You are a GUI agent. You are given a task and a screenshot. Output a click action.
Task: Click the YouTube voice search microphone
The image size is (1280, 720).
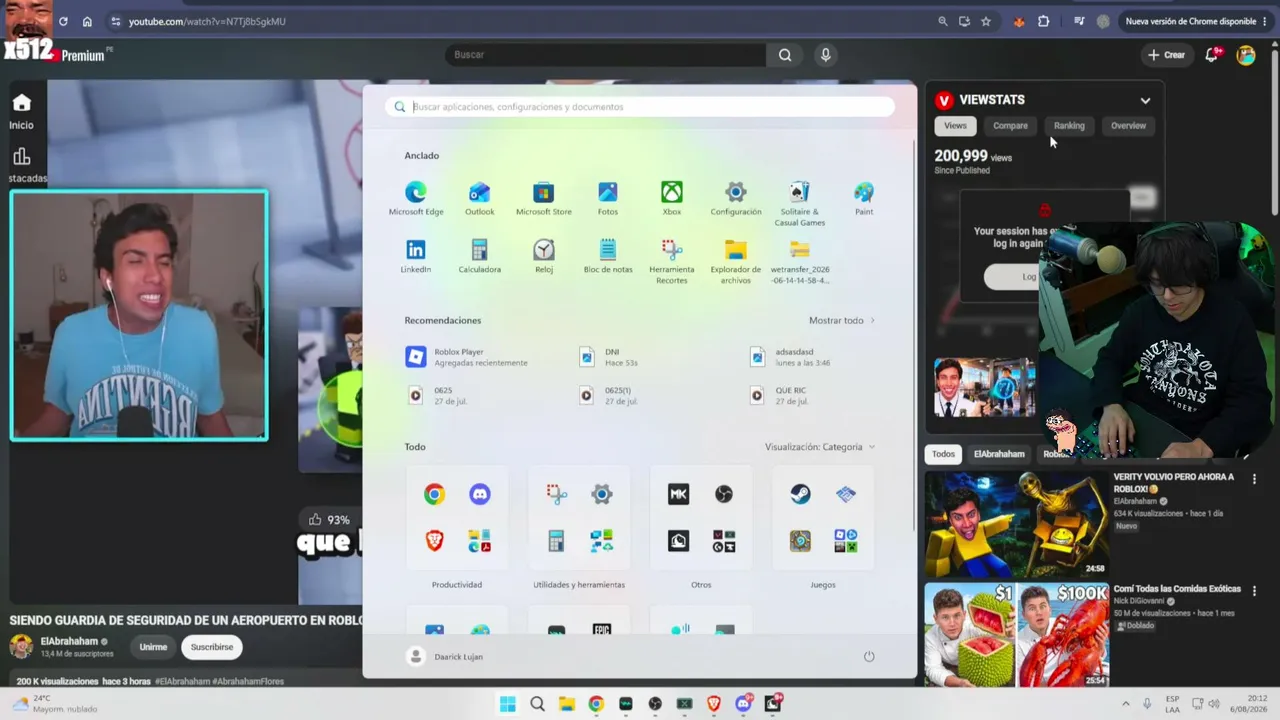(x=825, y=55)
